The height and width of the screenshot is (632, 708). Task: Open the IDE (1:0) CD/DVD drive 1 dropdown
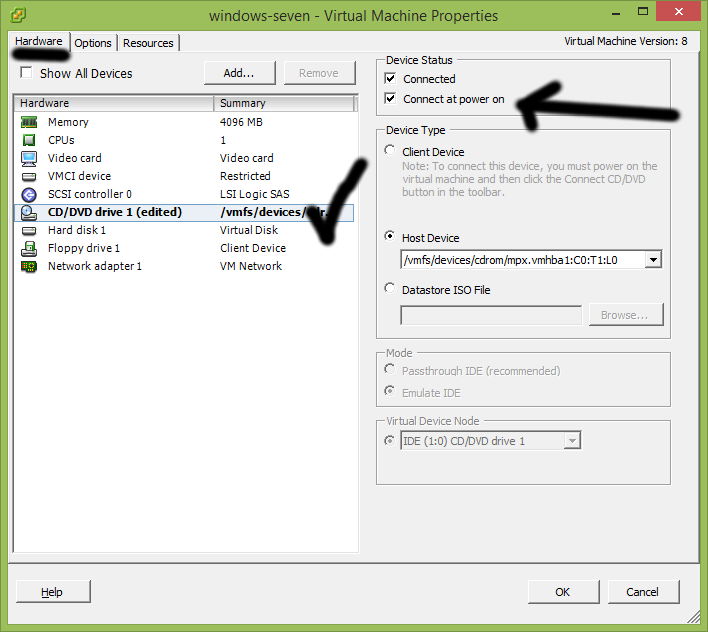572,441
